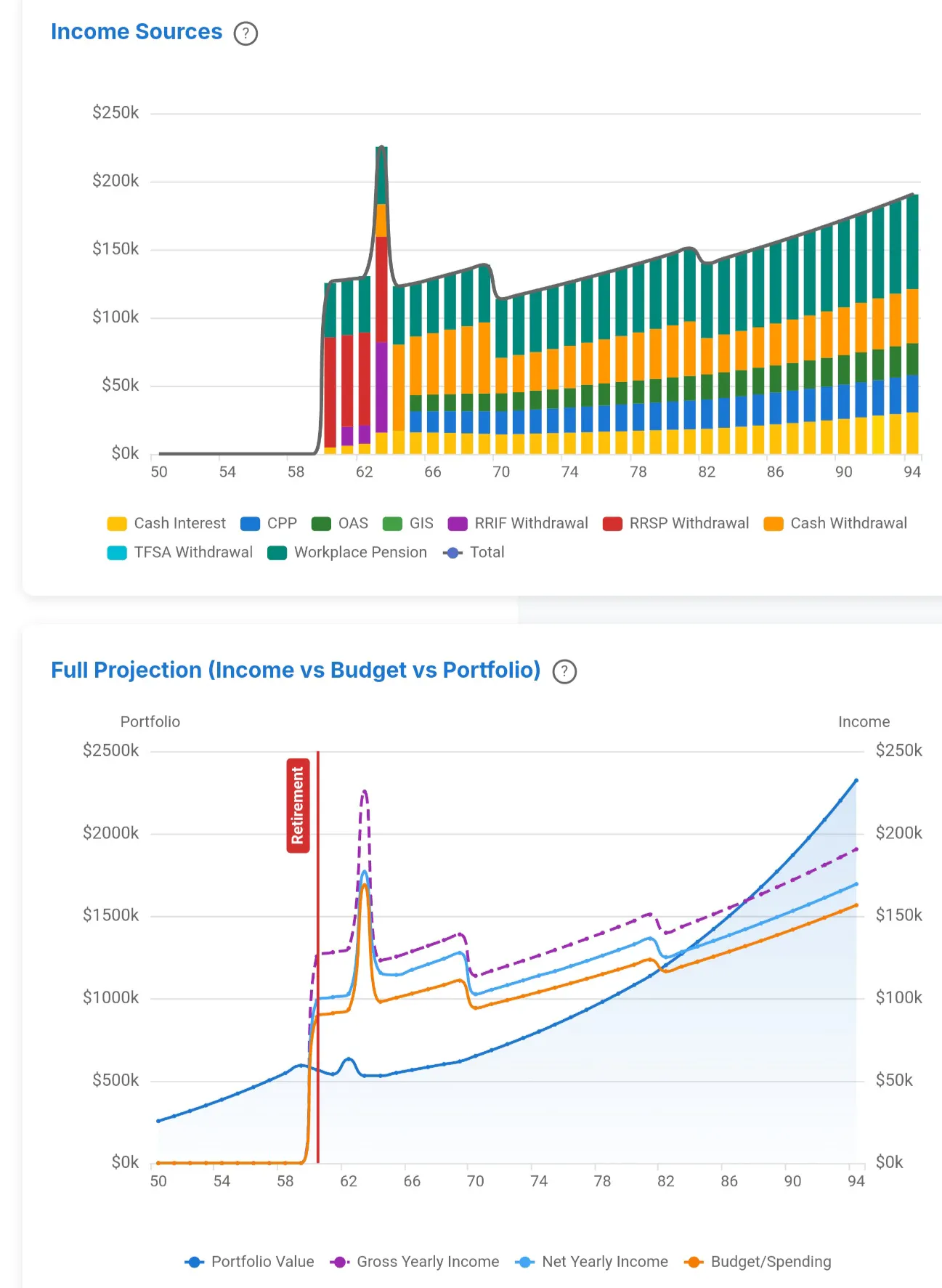Toggle the Portfolio Value legend entry
Viewport: 942px width, 1288px height.
tap(250, 1262)
